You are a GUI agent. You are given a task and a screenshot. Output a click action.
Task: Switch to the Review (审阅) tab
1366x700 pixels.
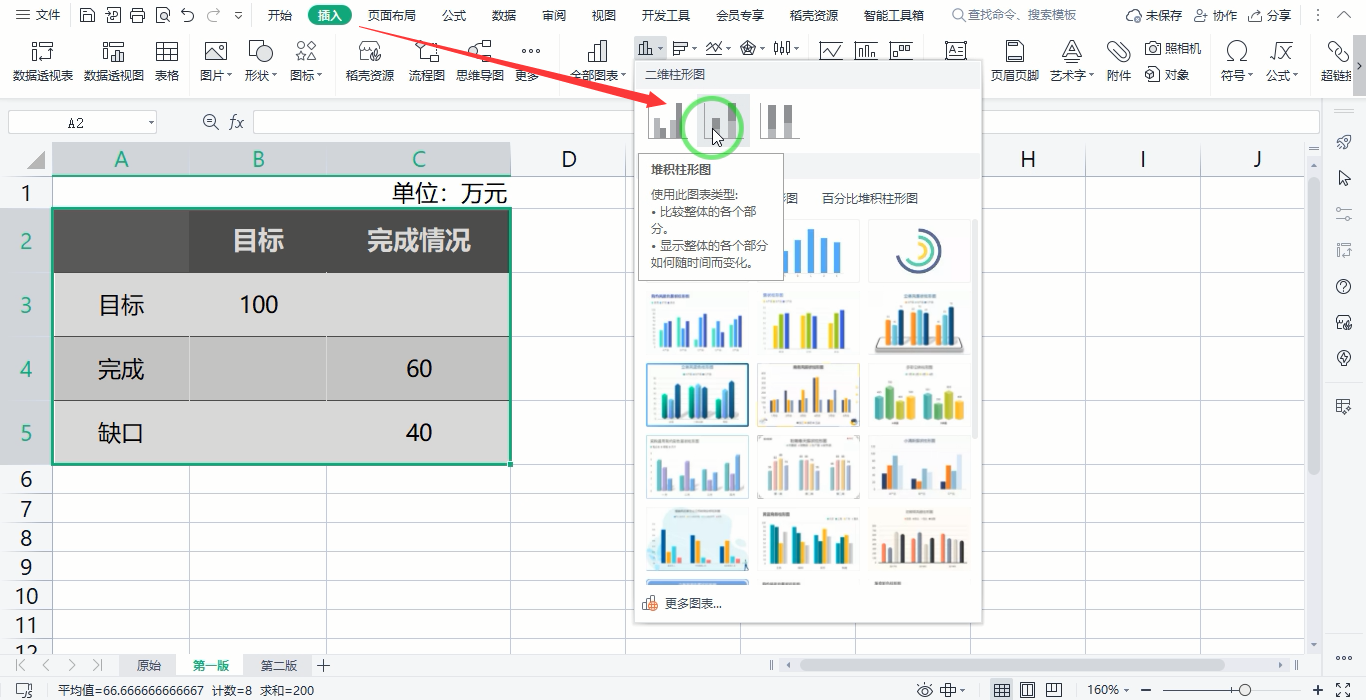click(554, 15)
